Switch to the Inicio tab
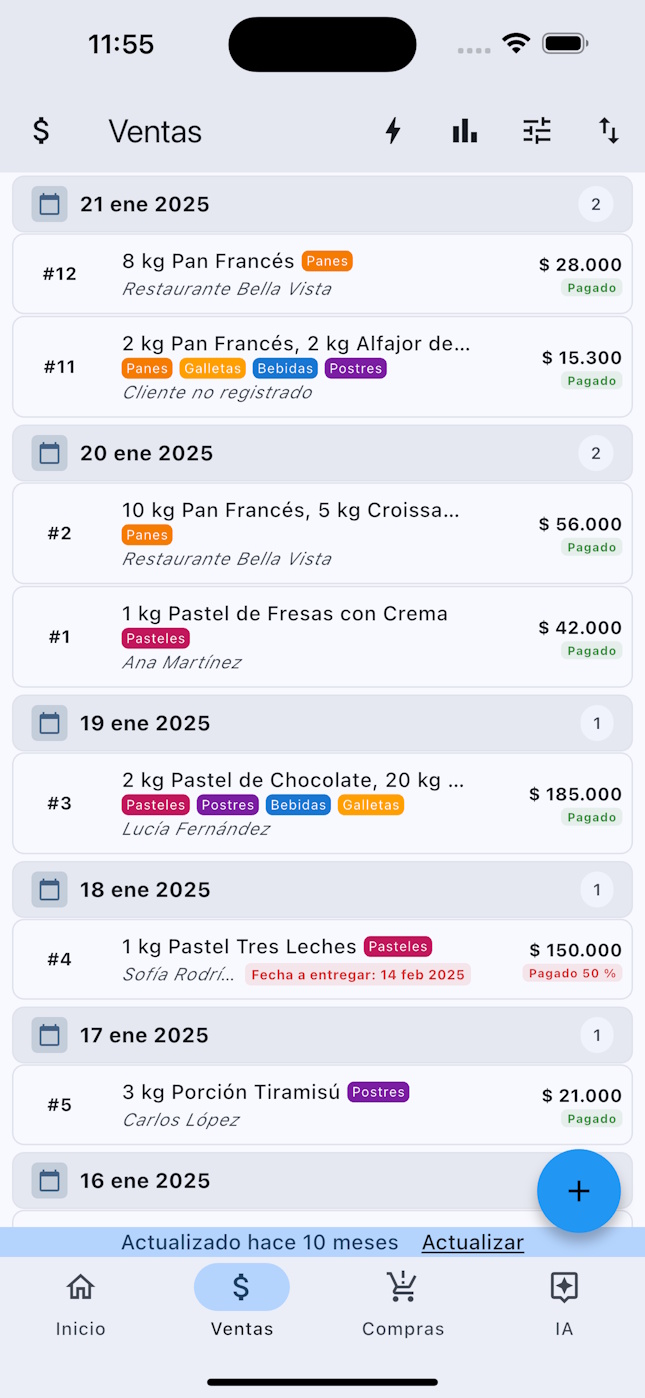Viewport: 645px width, 1398px height. pyautogui.click(x=81, y=1304)
